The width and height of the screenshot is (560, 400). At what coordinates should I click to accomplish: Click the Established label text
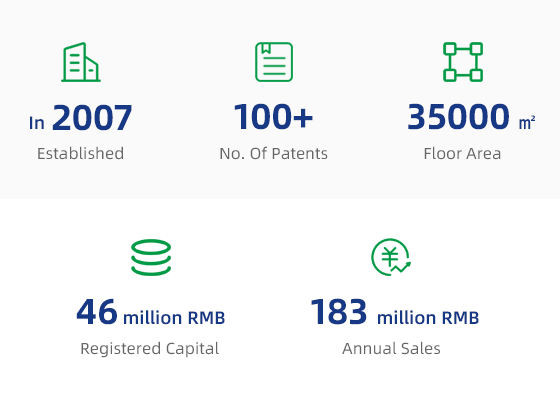[x=81, y=154]
